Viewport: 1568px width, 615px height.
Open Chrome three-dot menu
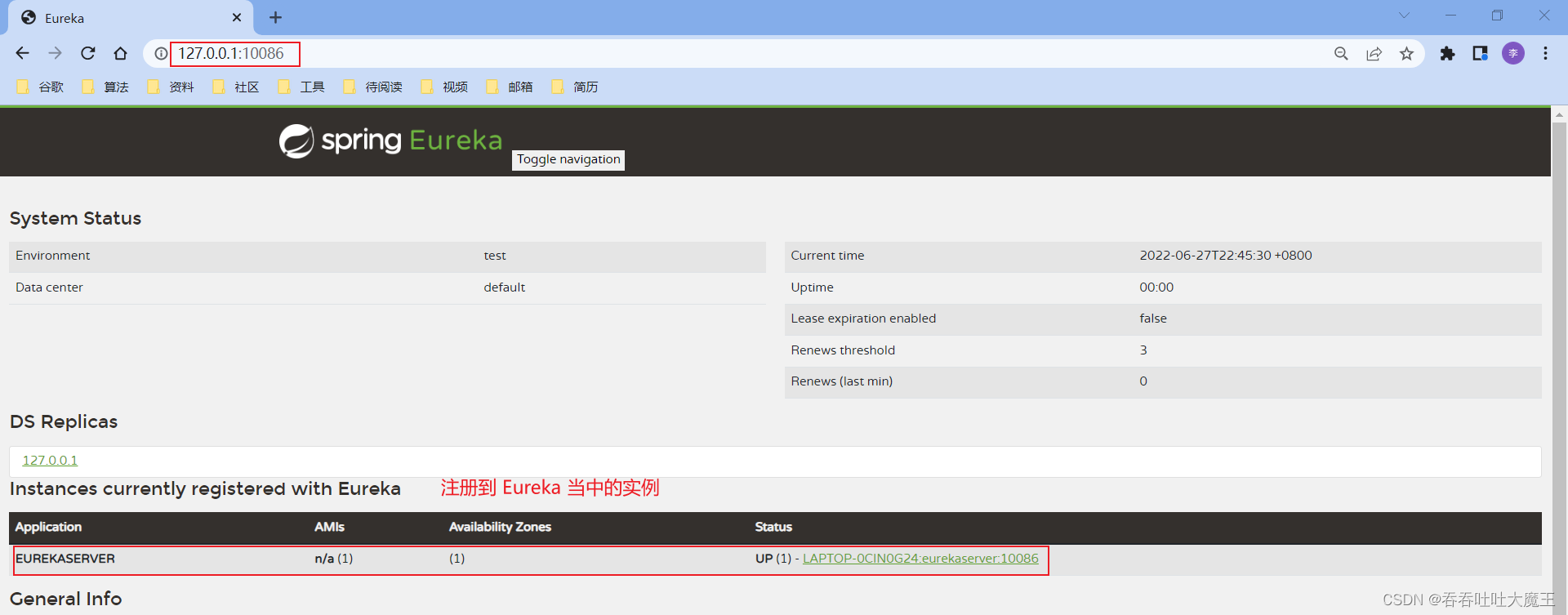click(x=1545, y=53)
